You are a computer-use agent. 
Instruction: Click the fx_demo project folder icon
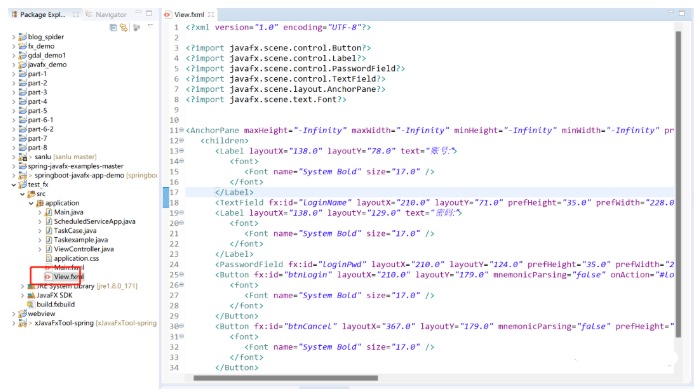(22, 46)
